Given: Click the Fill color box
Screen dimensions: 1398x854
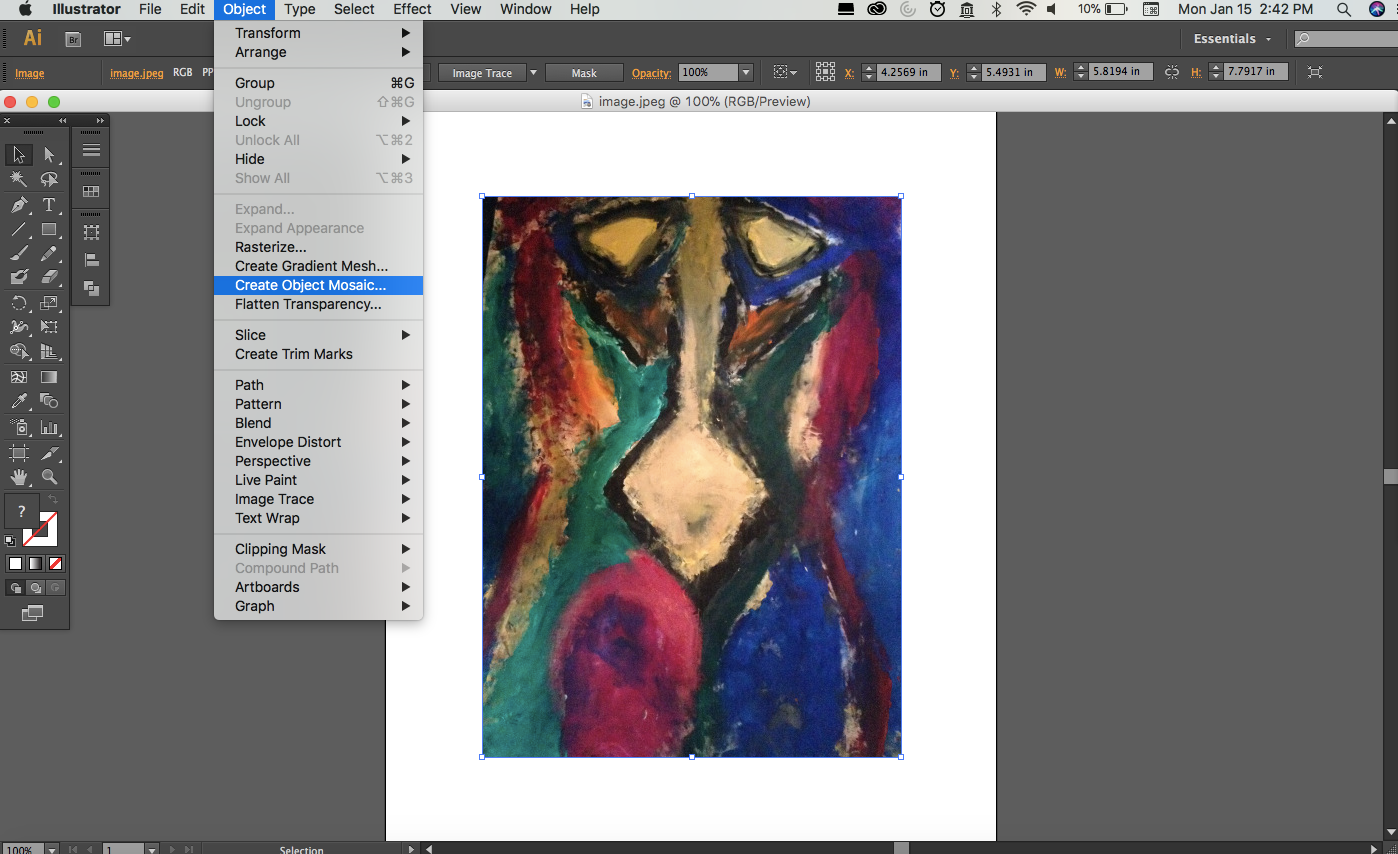Looking at the screenshot, I should click(x=22, y=510).
